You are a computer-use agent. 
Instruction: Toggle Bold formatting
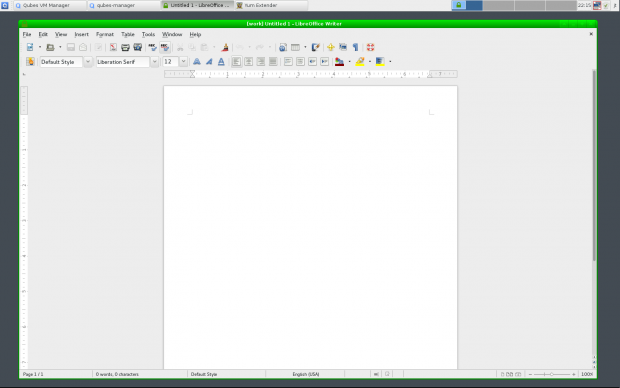click(197, 62)
